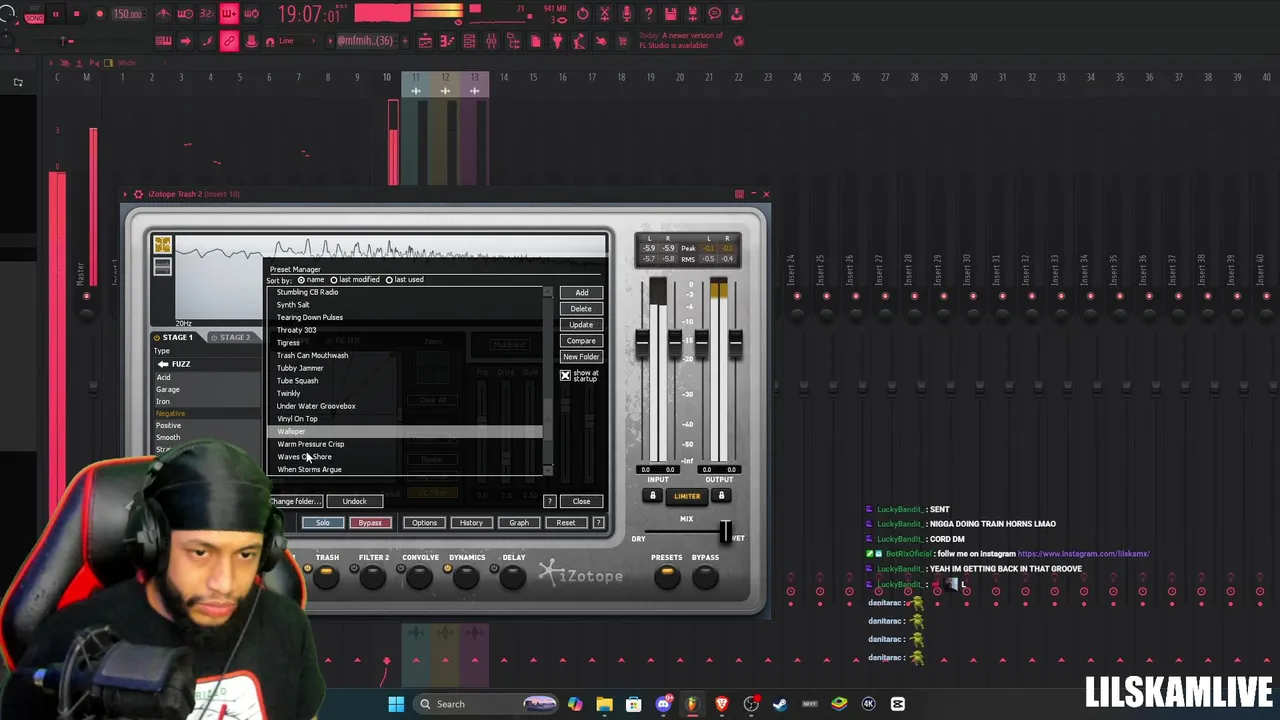1280x720 pixels.
Task: Click the Dry/Wet MIX slider handle
Action: click(x=725, y=532)
